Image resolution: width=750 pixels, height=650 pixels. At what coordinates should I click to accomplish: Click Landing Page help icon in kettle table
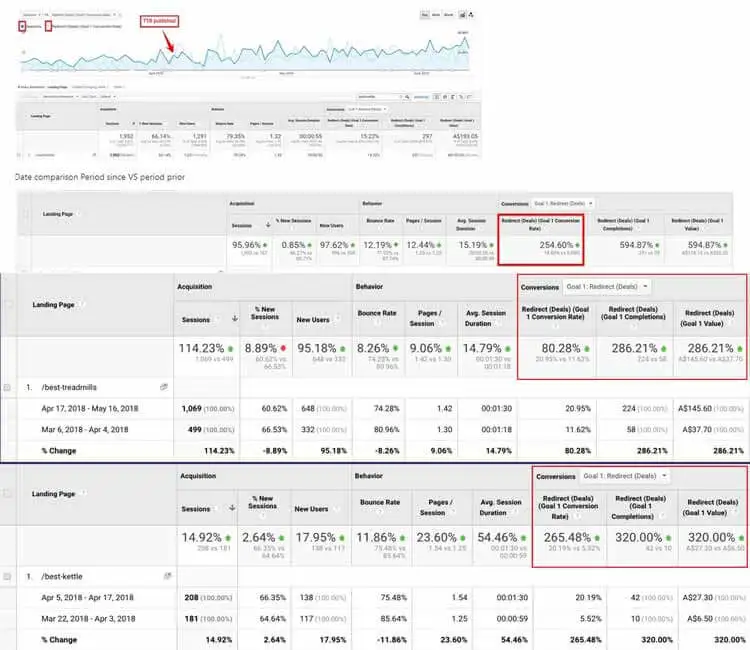83,493
